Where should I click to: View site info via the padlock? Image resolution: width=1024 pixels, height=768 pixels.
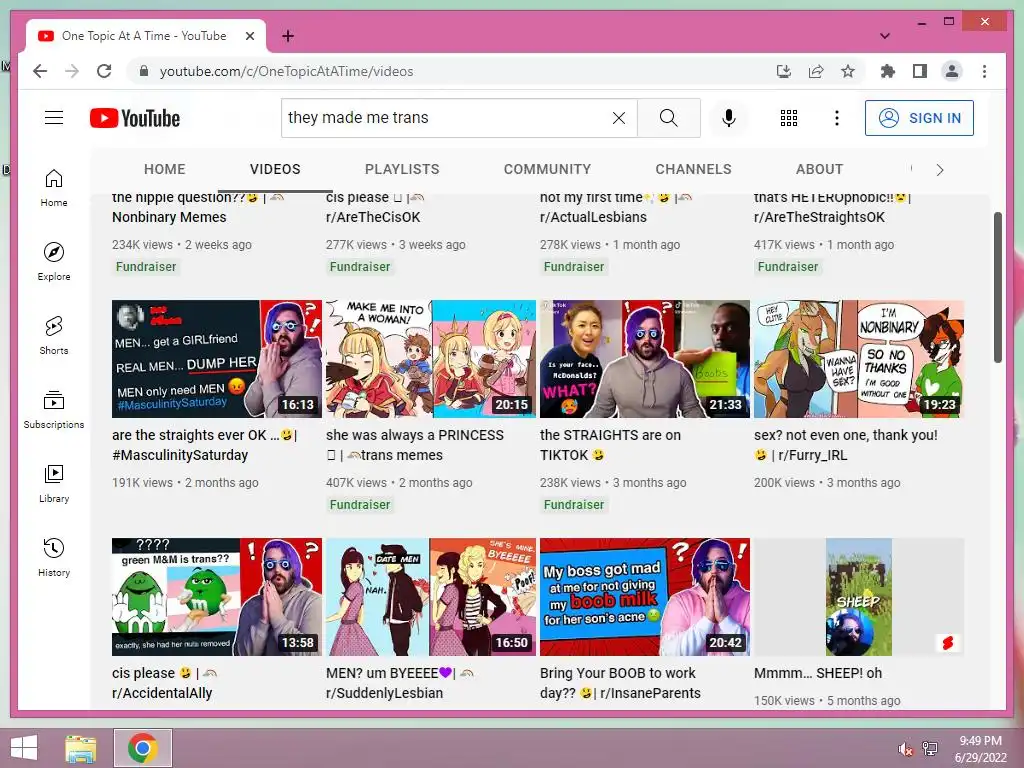pos(144,71)
